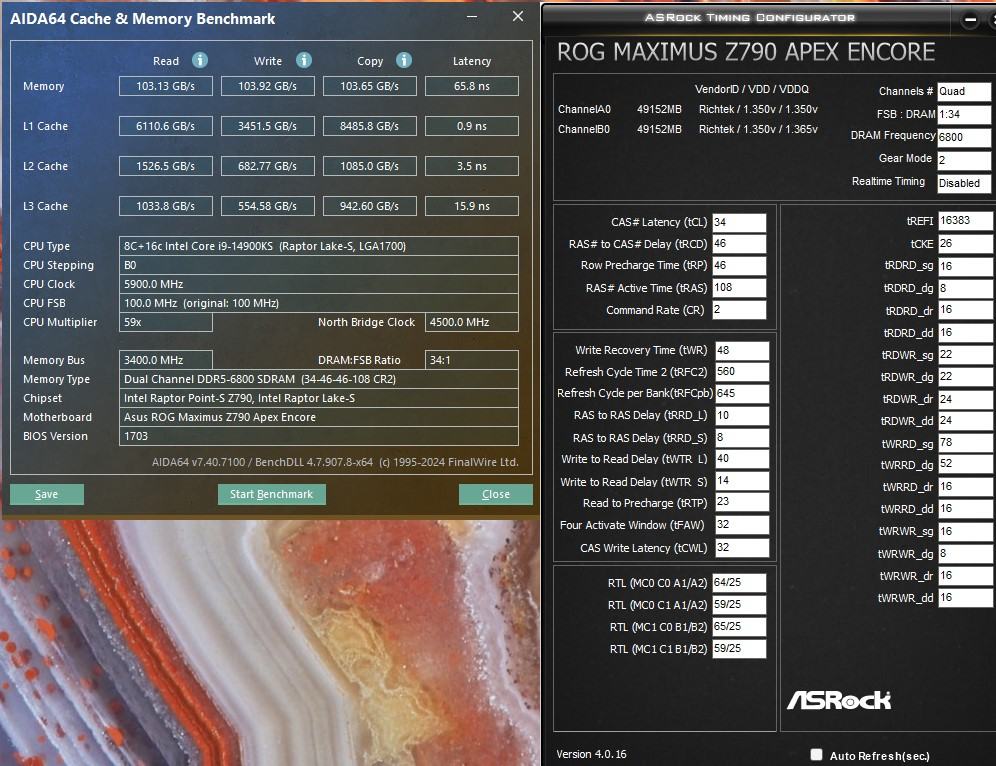Click the RAS# to CAS# Delay (tRCD) field

tap(739, 244)
